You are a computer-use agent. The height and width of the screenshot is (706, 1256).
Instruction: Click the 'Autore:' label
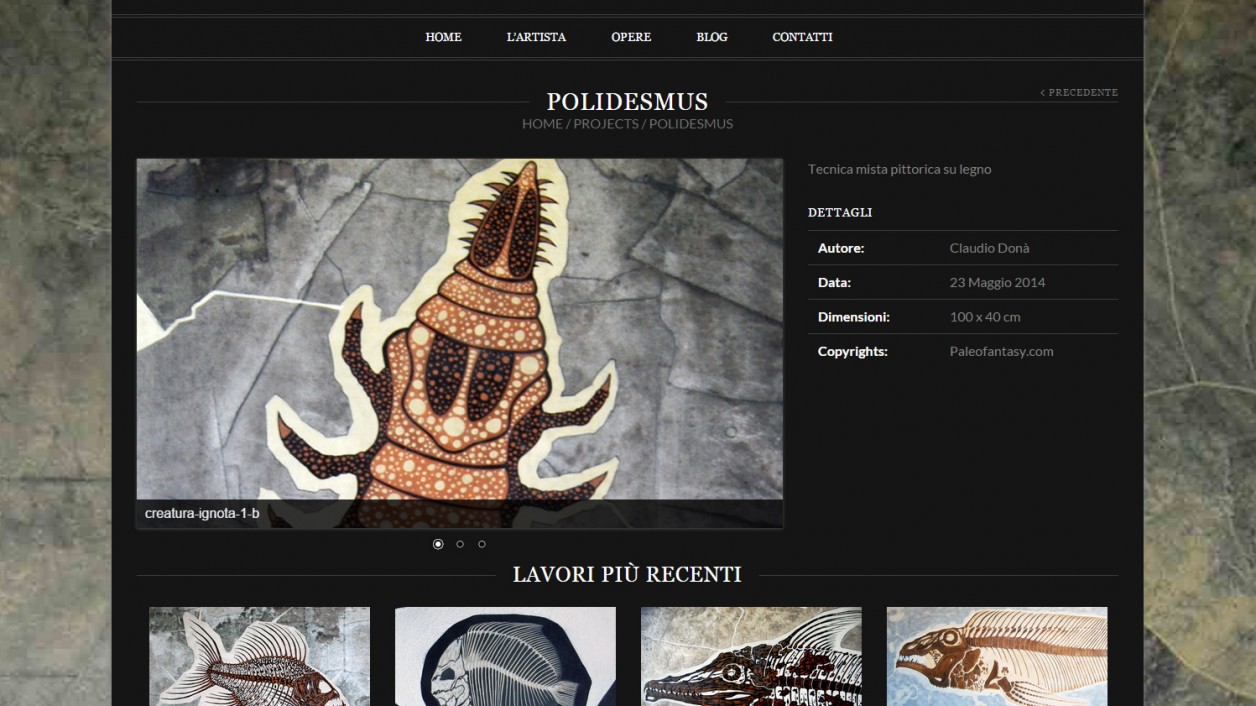(x=841, y=248)
